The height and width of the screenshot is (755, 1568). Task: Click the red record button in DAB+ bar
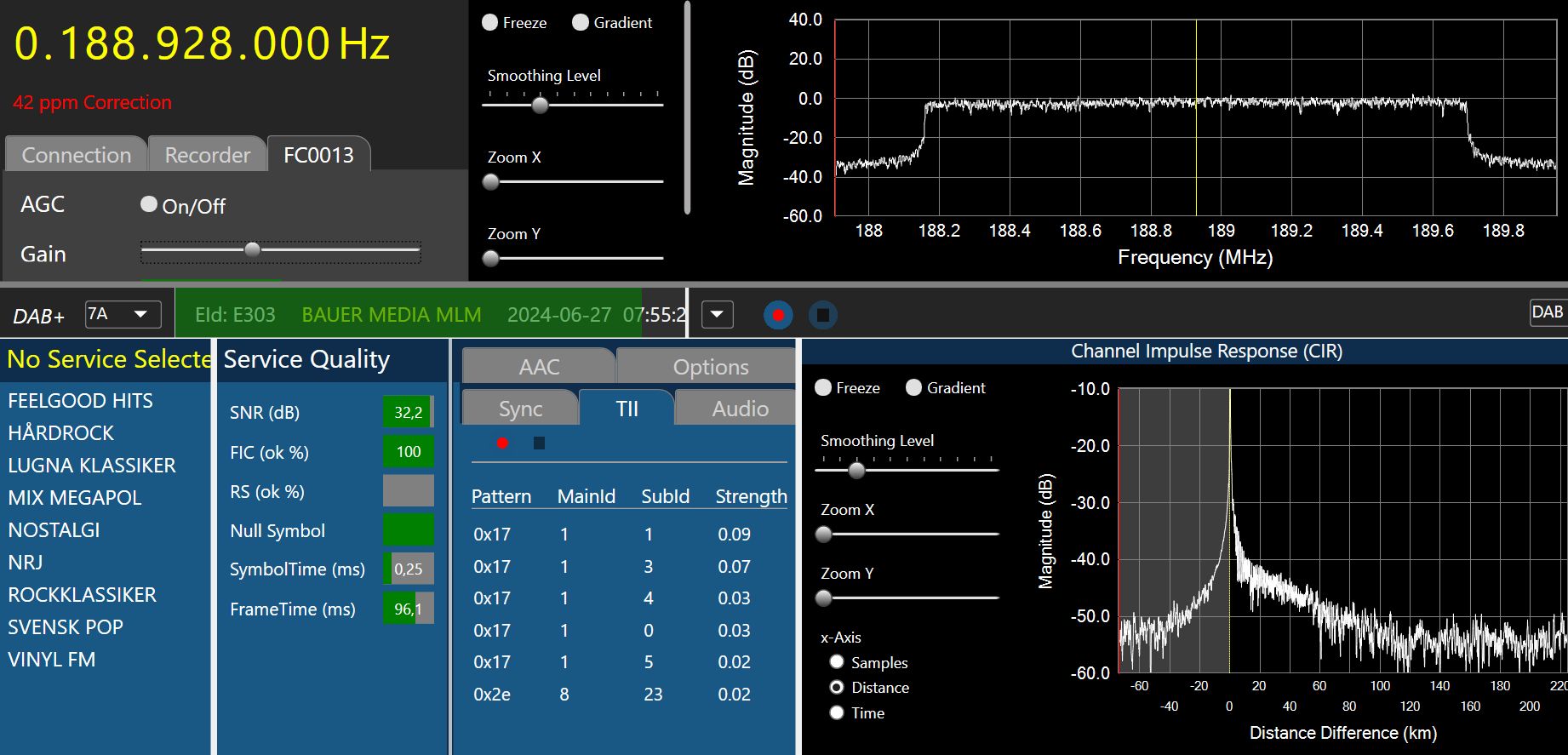point(777,315)
